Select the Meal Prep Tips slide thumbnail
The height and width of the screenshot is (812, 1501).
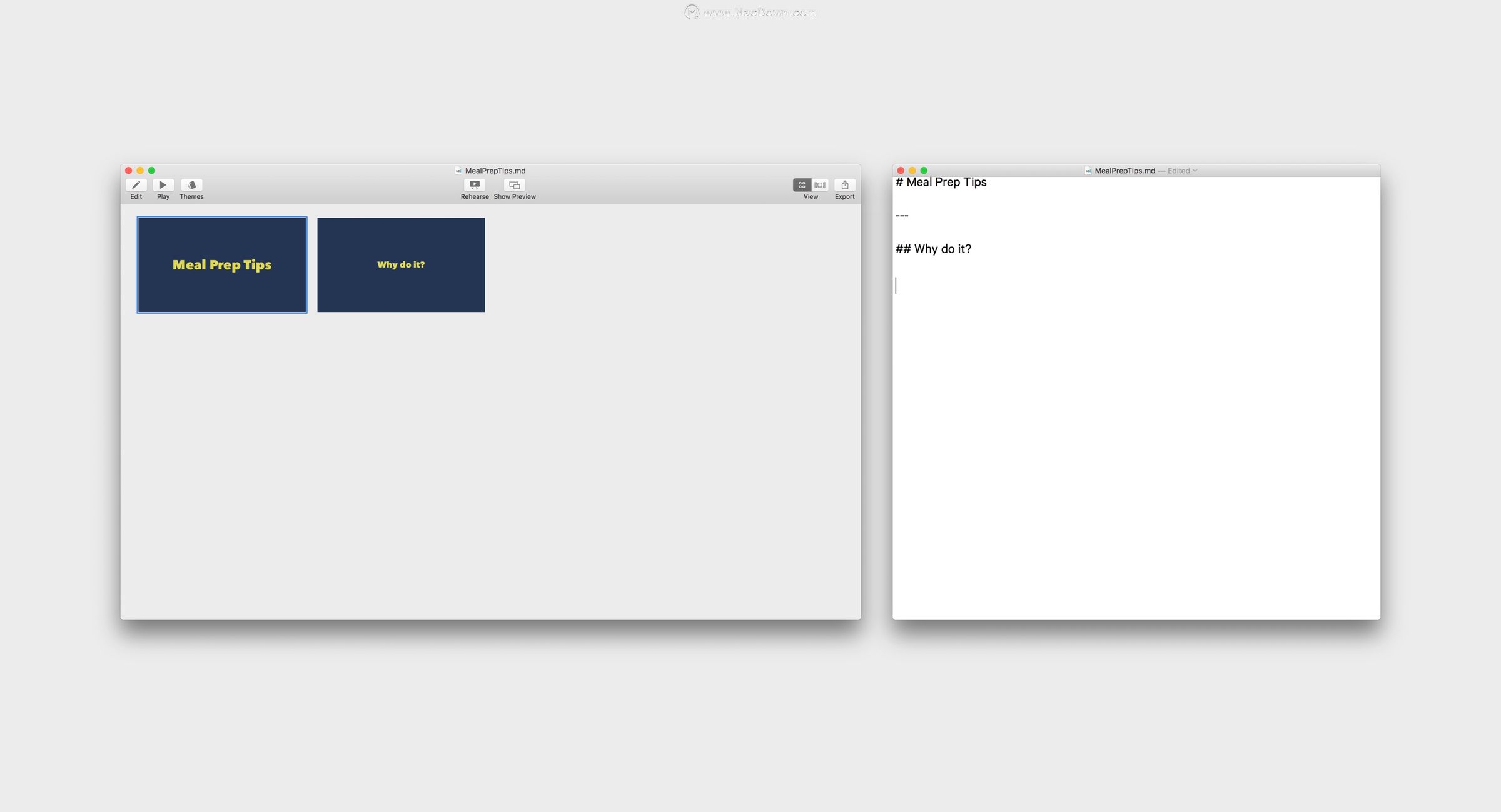222,264
